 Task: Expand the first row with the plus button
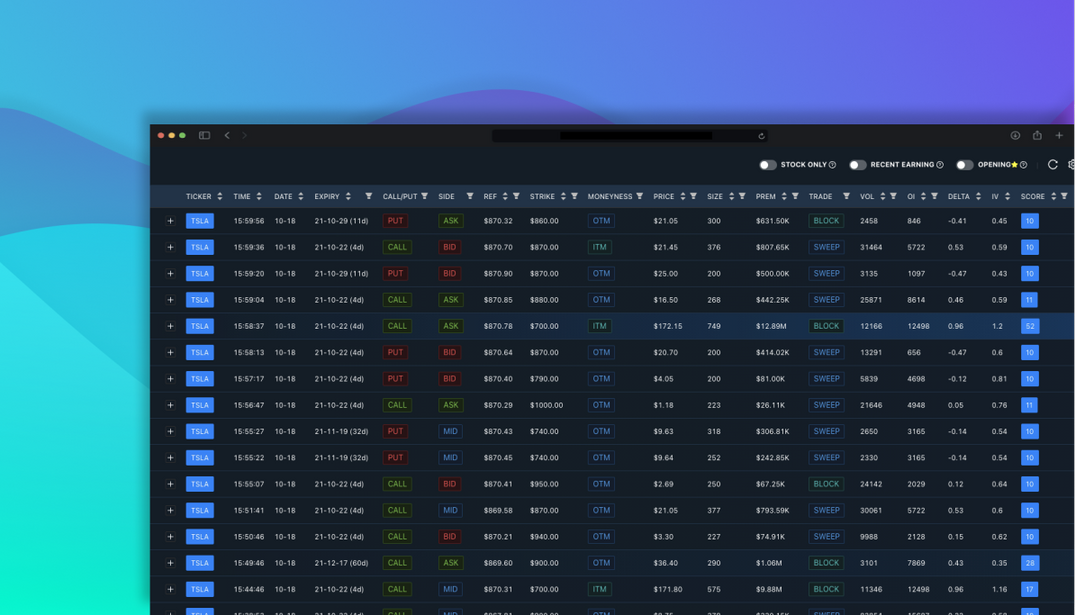click(170, 221)
